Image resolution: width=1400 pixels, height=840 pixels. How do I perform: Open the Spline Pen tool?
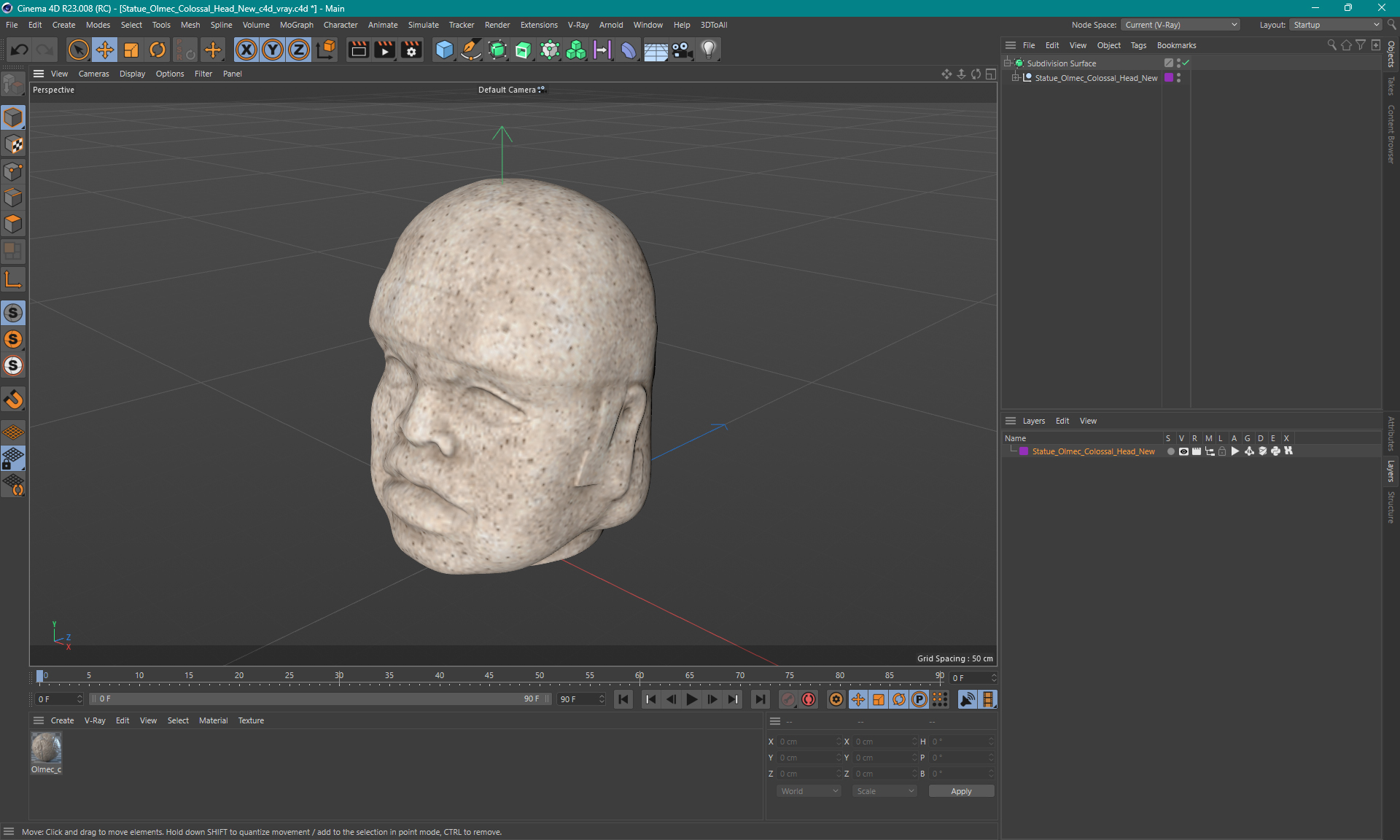point(471,50)
